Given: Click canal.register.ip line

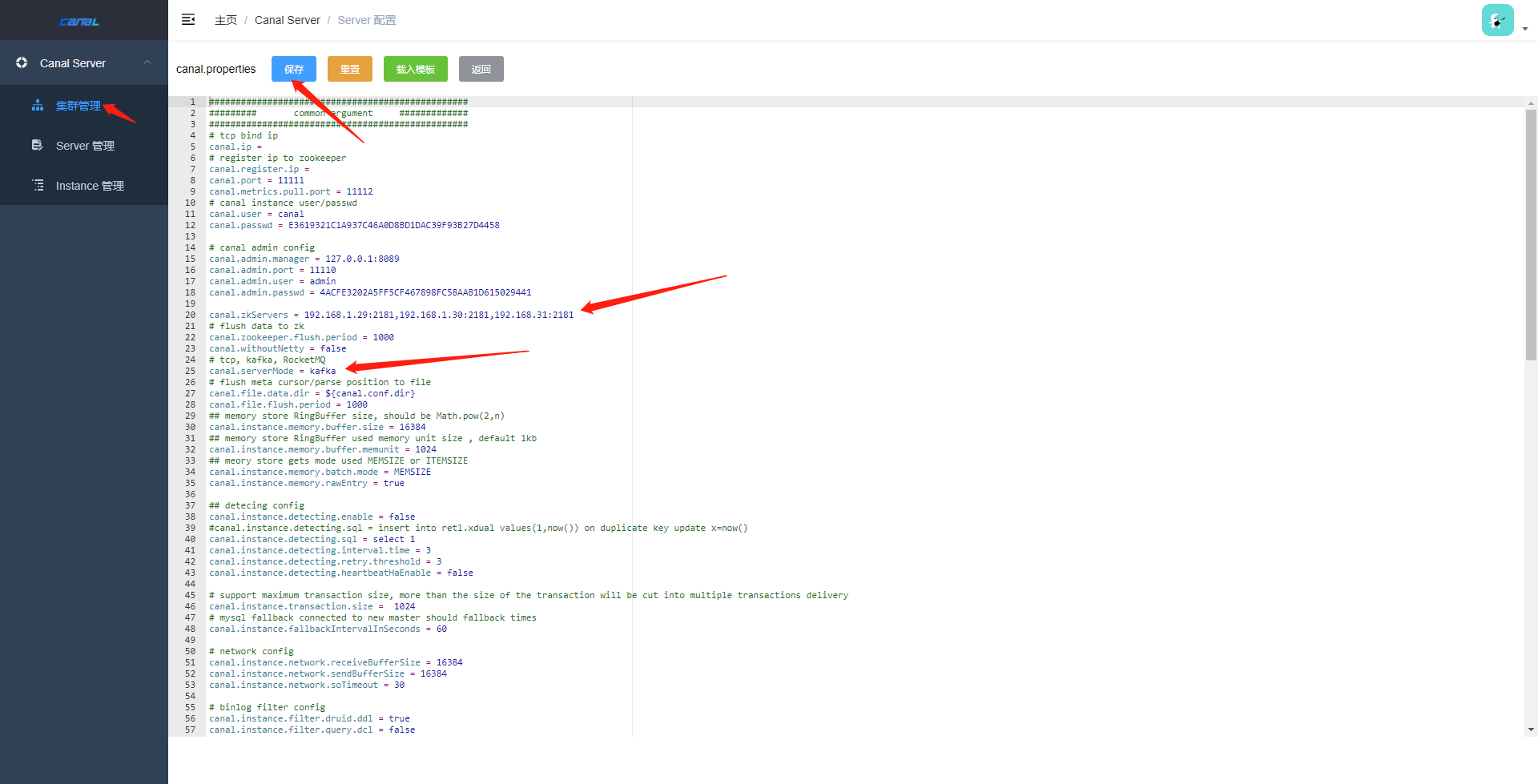Looking at the screenshot, I should coord(259,169).
